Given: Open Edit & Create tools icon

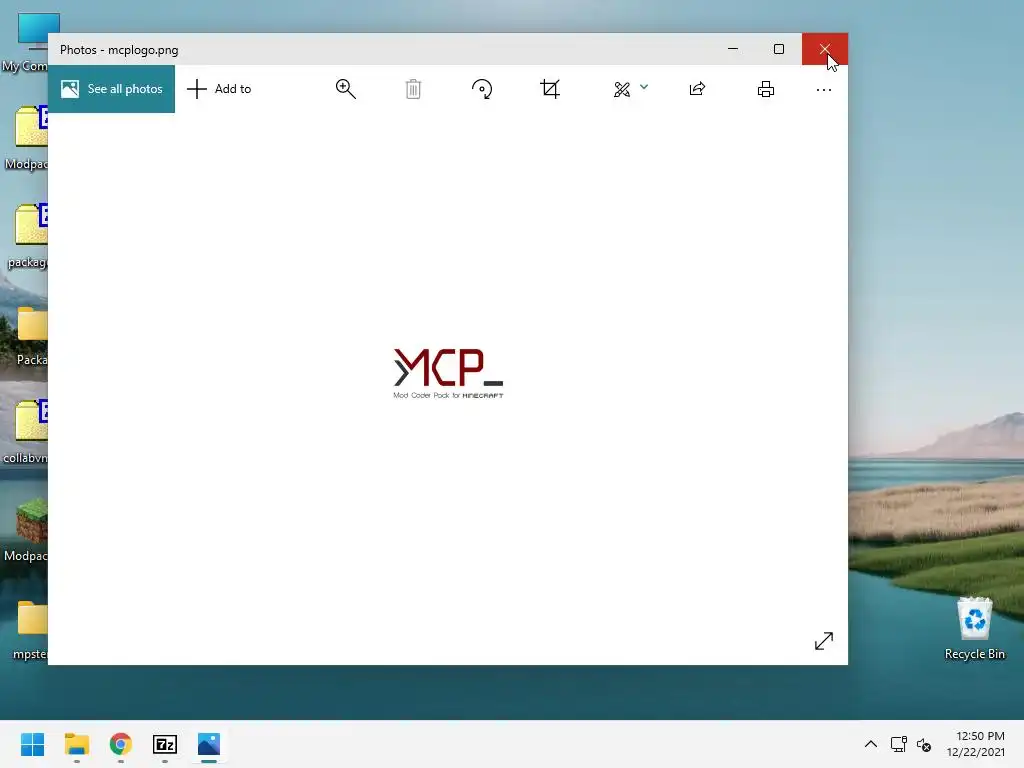Looking at the screenshot, I should pyautogui.click(x=622, y=89).
